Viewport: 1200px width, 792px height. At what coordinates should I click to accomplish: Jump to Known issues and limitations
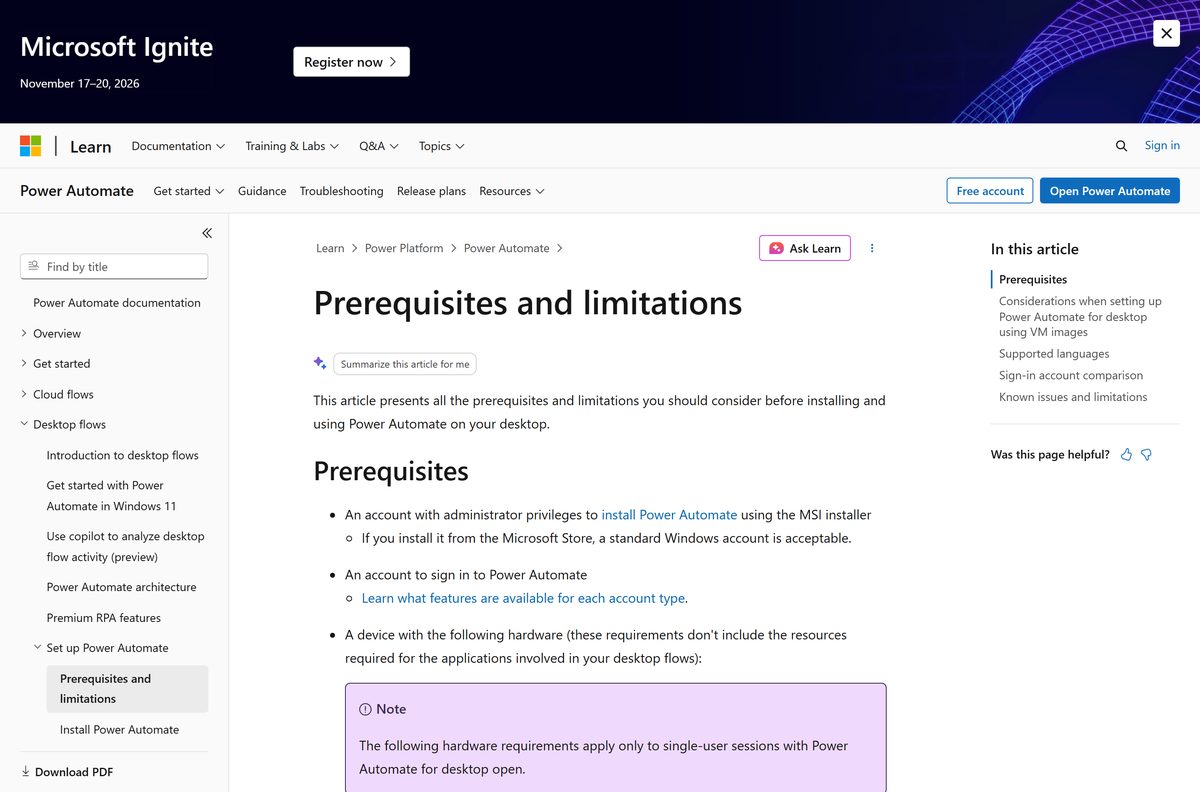click(1073, 397)
